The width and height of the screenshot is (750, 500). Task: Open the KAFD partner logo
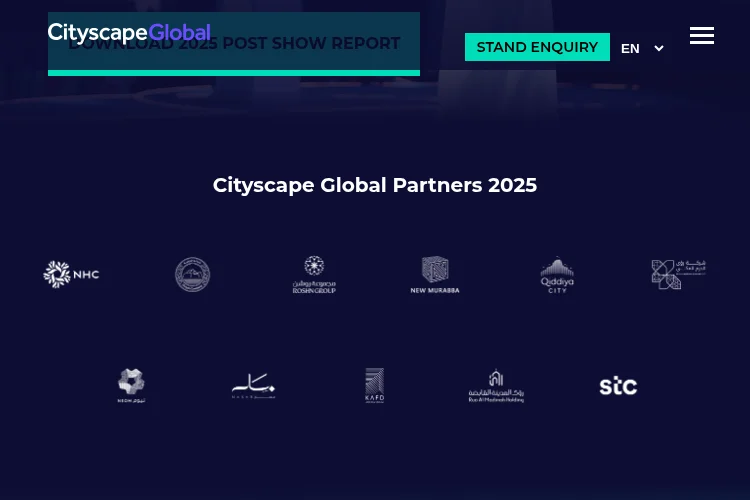375,386
